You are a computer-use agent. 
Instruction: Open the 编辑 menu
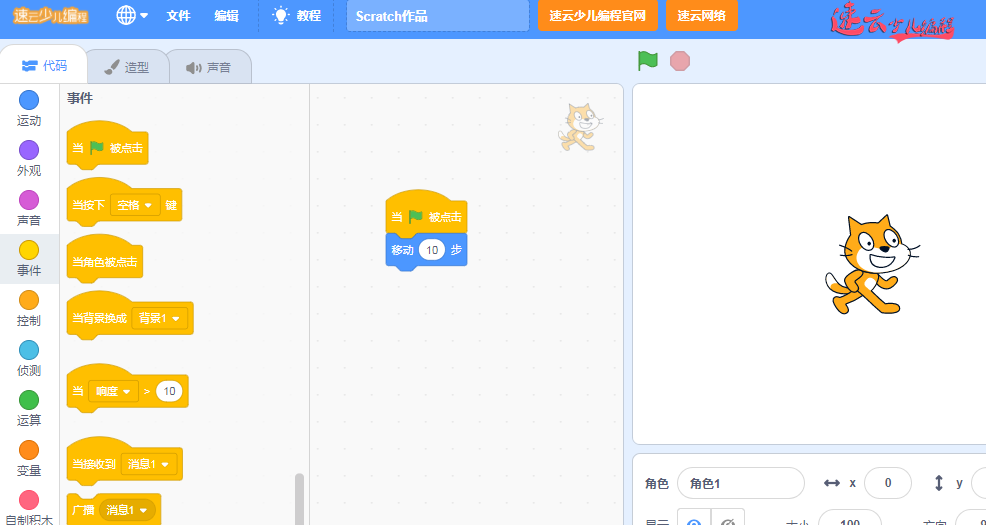(x=226, y=16)
